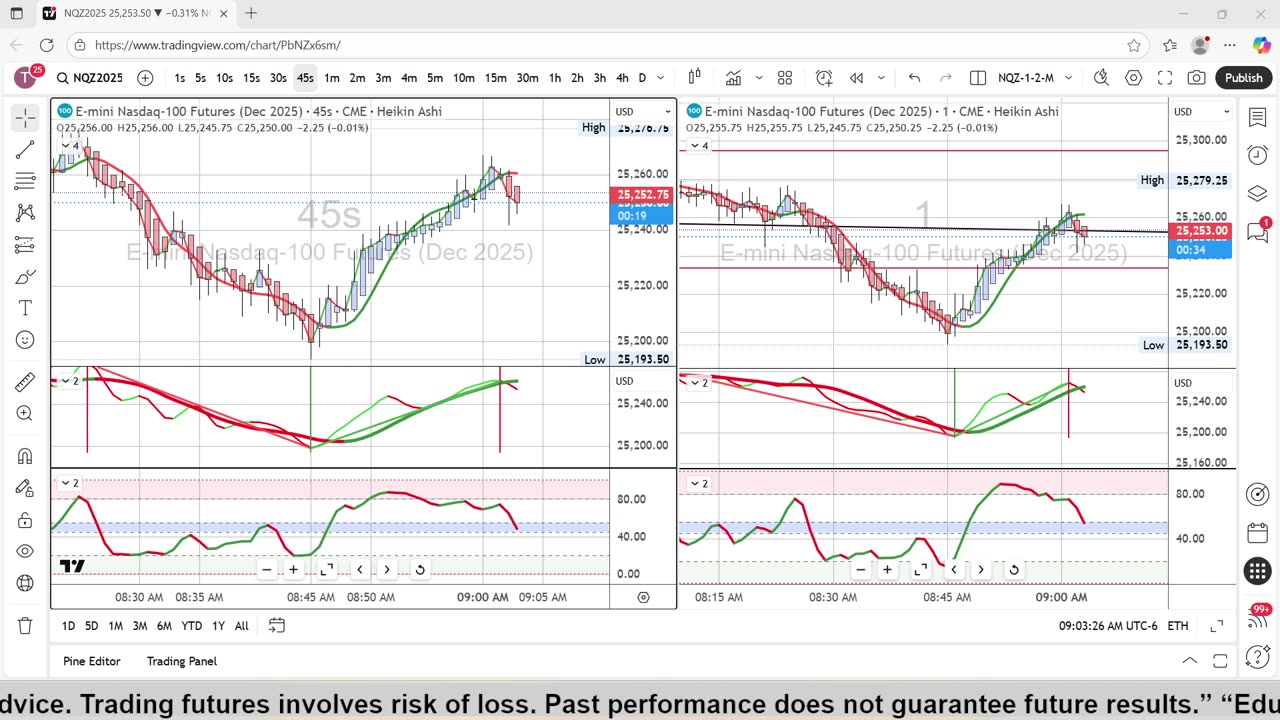The height and width of the screenshot is (720, 1280).
Task: Open timezone 09:03:26 AM UTC-6 menu
Action: (x=1108, y=626)
